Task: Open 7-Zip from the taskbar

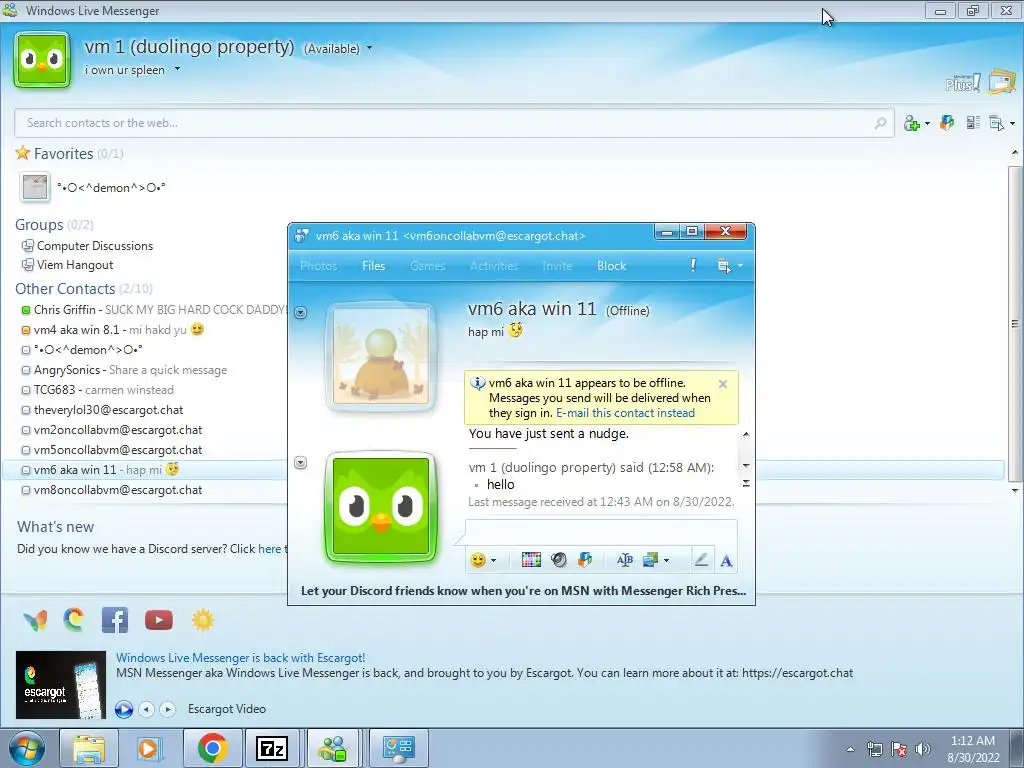Action: pos(272,748)
